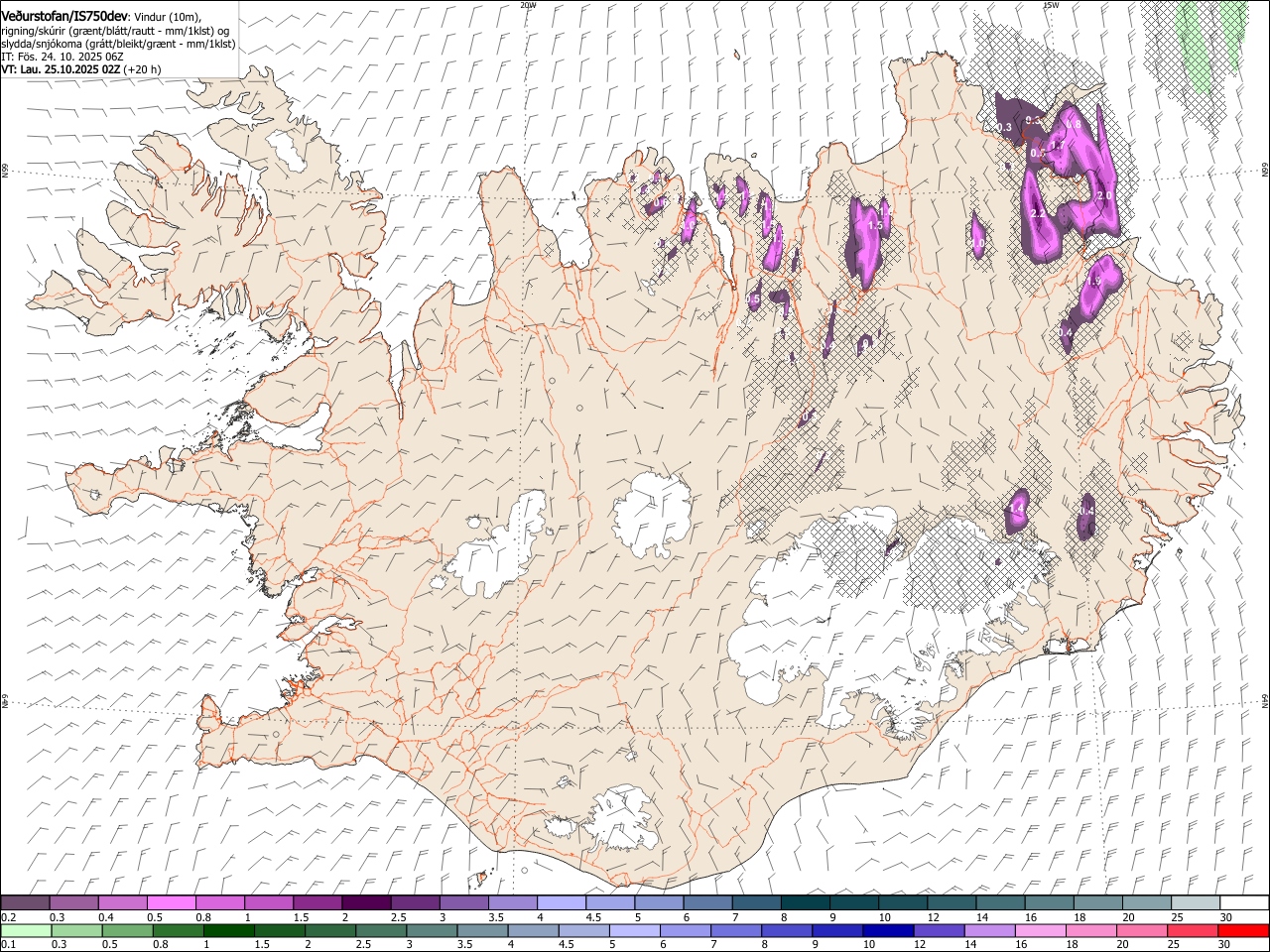Pick the 18 mm swatch in the snow row
This screenshot has height=952, width=1270.
click(1097, 903)
